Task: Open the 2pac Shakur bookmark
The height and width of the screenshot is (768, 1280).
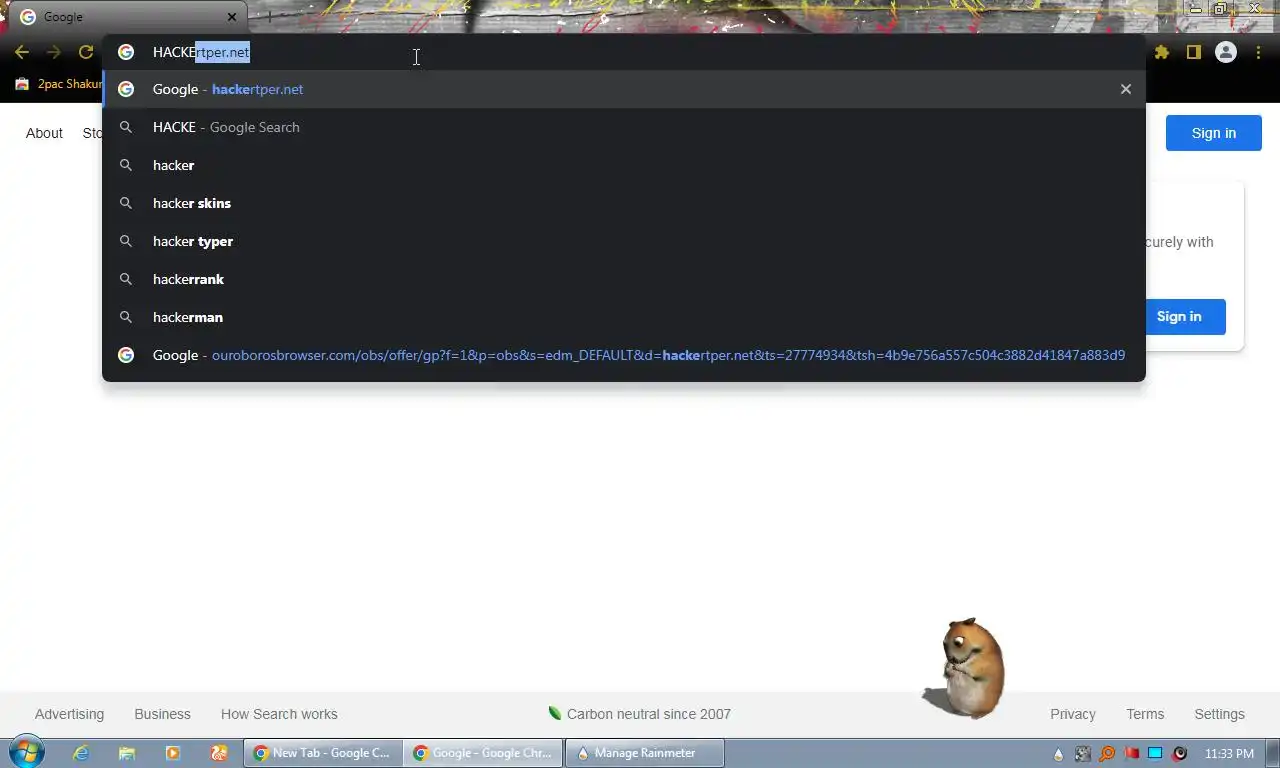Action: [x=59, y=84]
